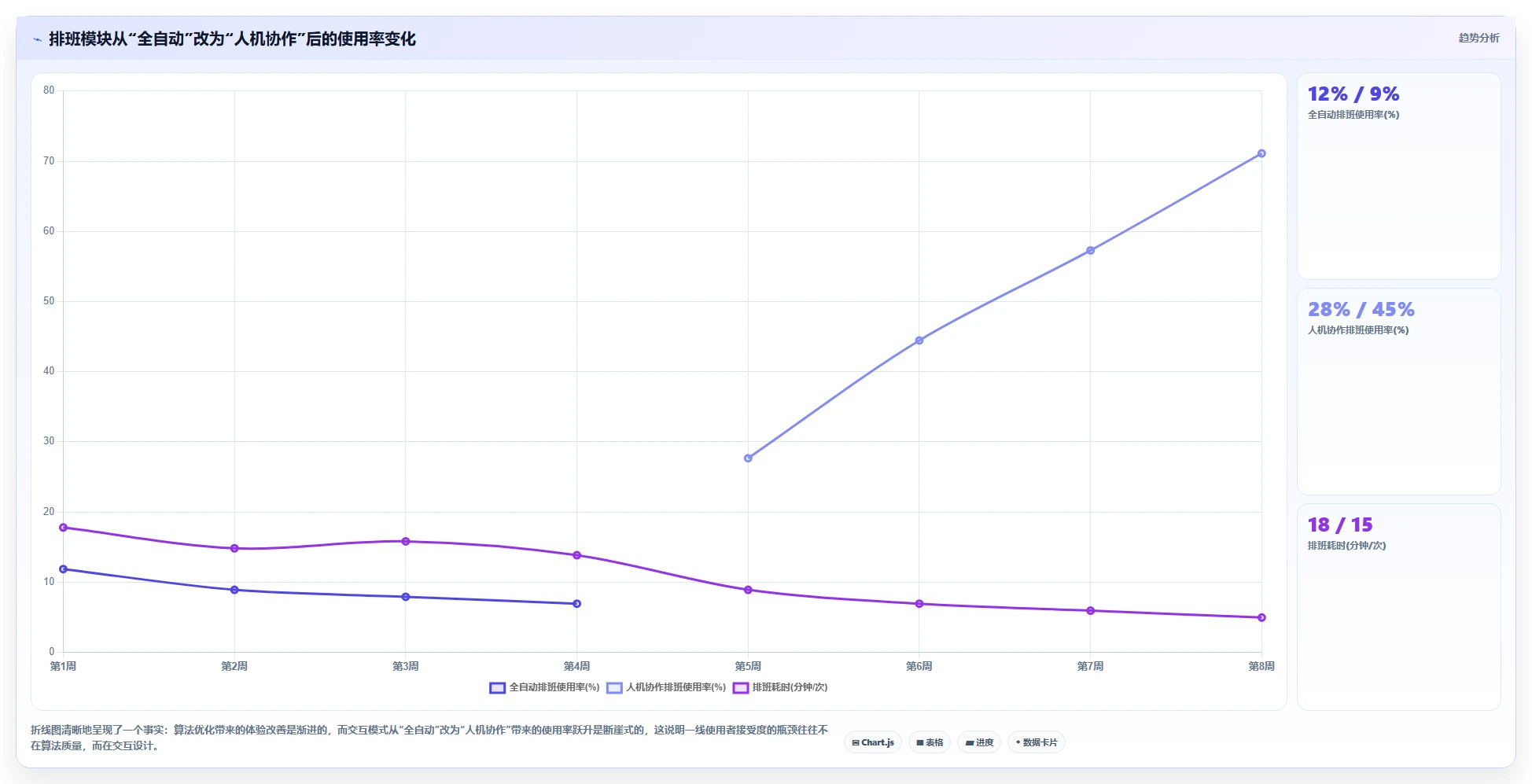Click the 排班耗时 data point at 第2周
This screenshot has height=784, width=1532.
(x=234, y=548)
